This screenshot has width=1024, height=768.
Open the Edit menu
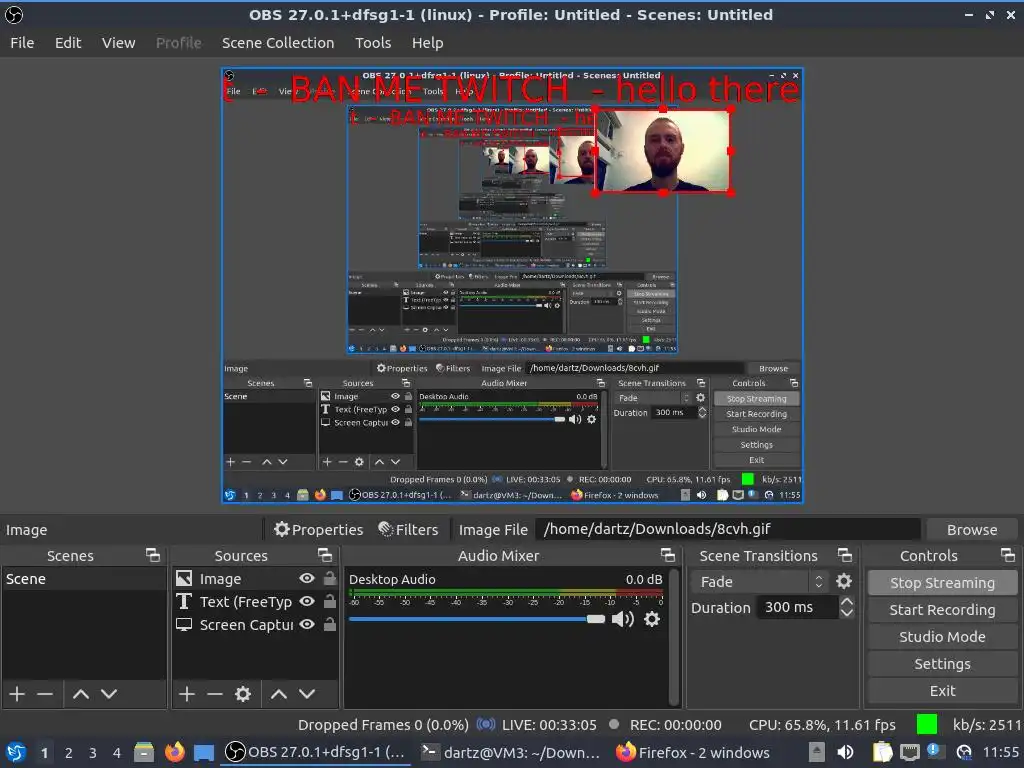68,43
